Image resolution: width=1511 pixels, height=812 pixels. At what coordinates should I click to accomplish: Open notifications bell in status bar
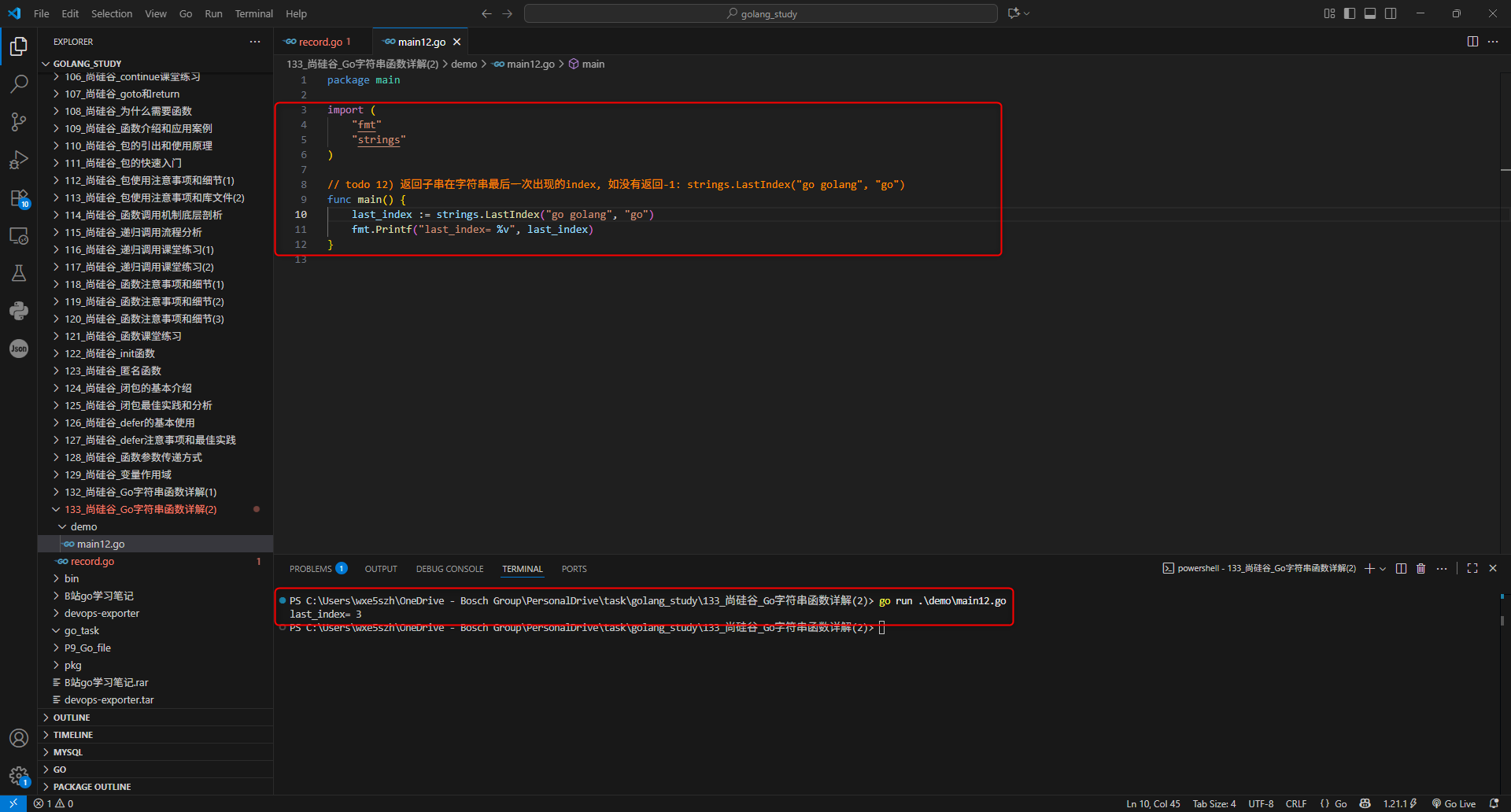tap(1494, 803)
